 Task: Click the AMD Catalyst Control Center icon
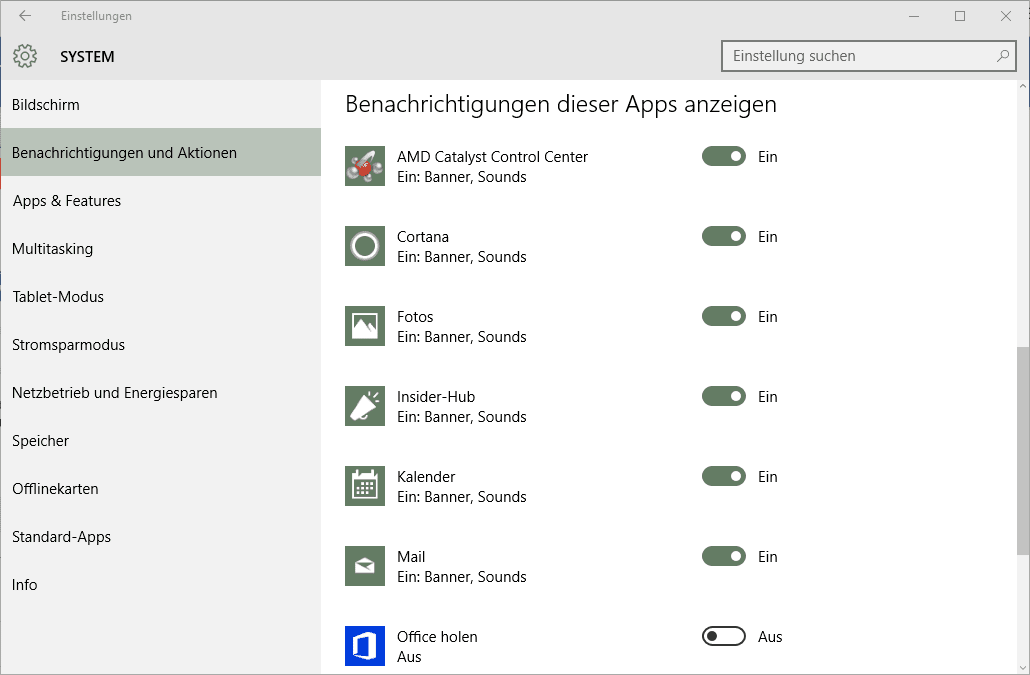pos(365,166)
